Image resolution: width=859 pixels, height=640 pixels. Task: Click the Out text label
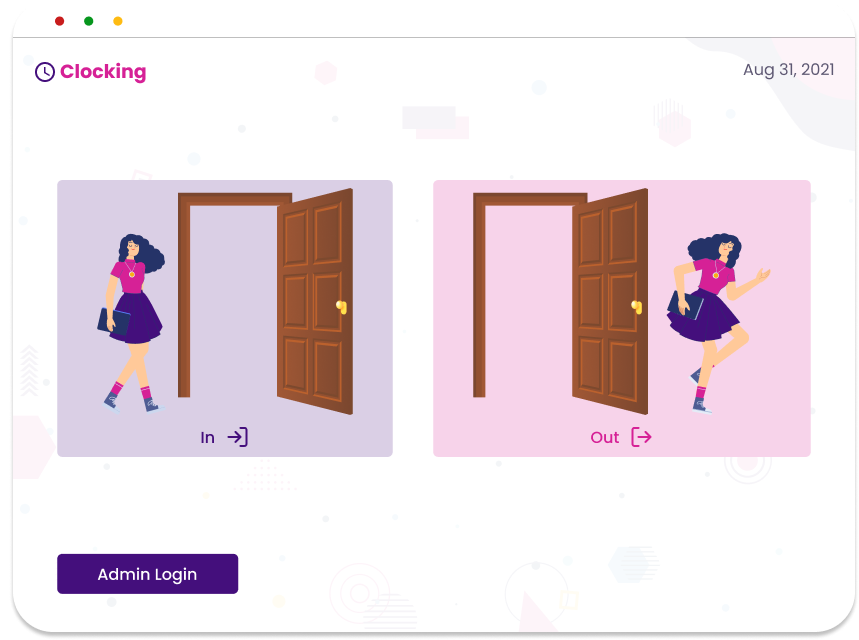click(605, 438)
